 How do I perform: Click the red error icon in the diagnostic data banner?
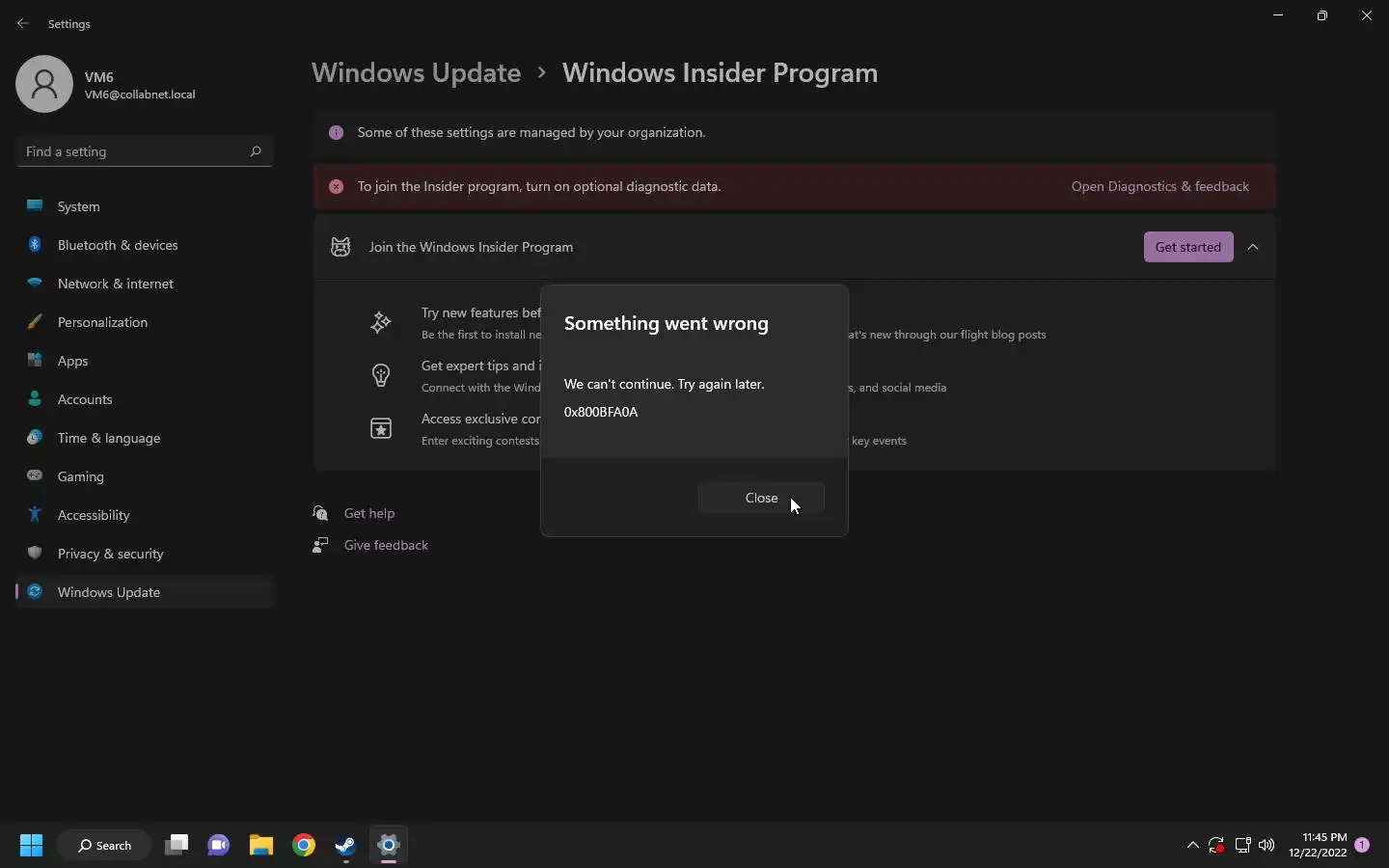[336, 186]
